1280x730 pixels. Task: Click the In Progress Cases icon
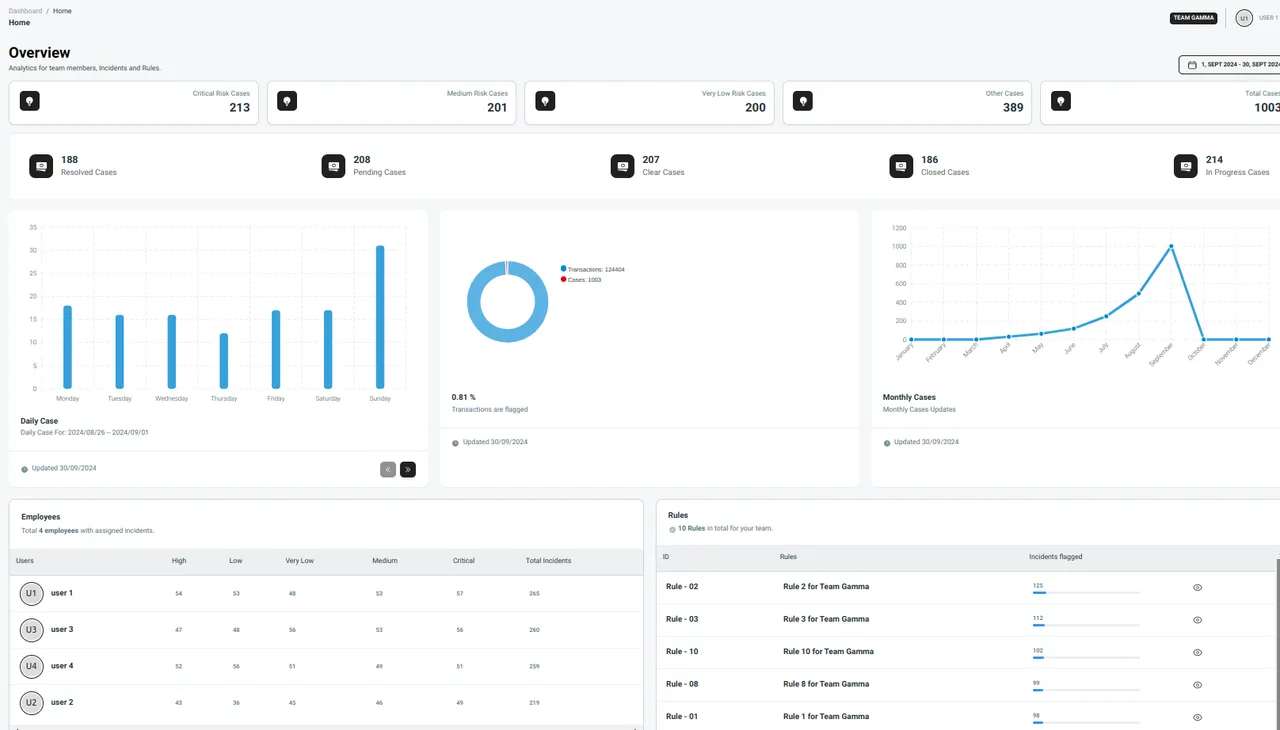click(1186, 165)
